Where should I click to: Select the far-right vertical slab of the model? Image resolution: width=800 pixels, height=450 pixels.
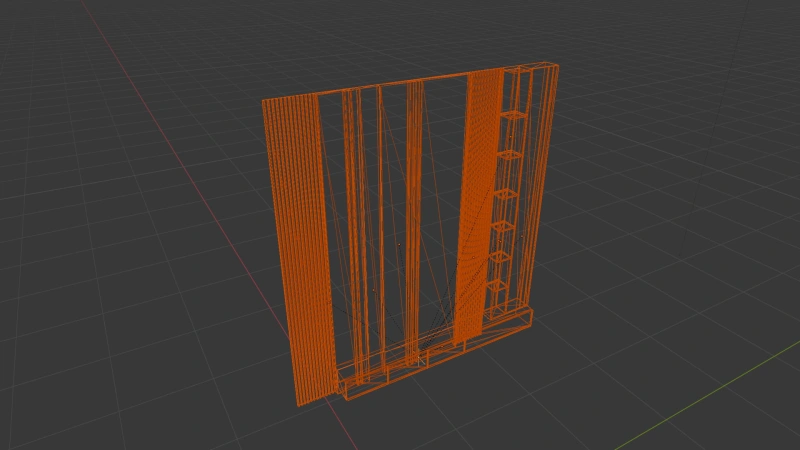click(540, 180)
